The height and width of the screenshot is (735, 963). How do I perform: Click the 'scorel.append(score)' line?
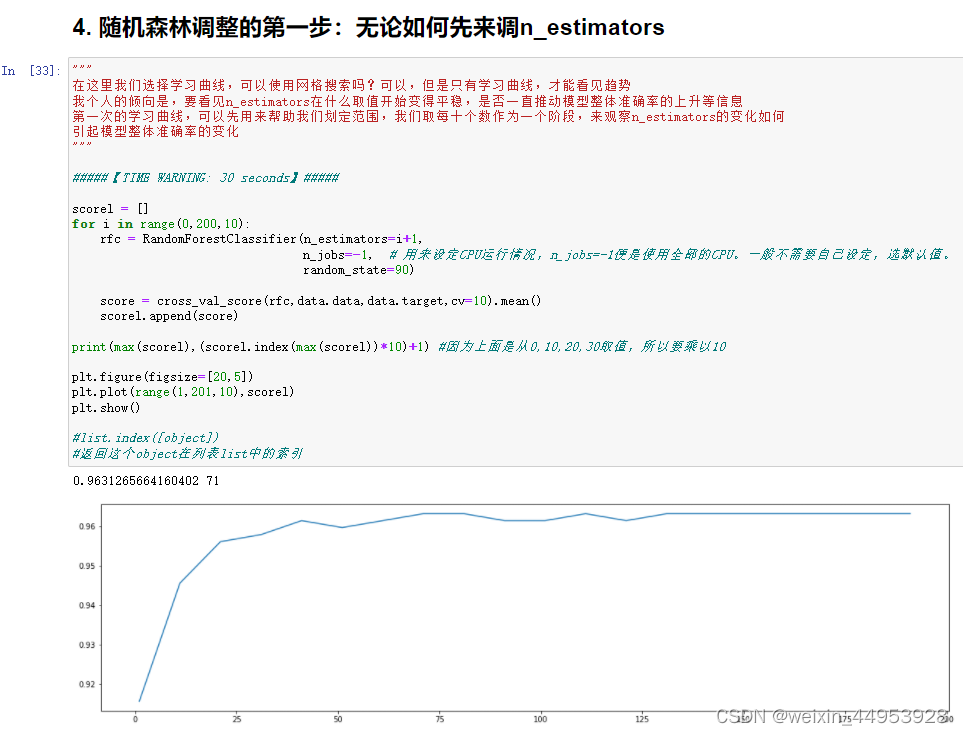[169, 316]
